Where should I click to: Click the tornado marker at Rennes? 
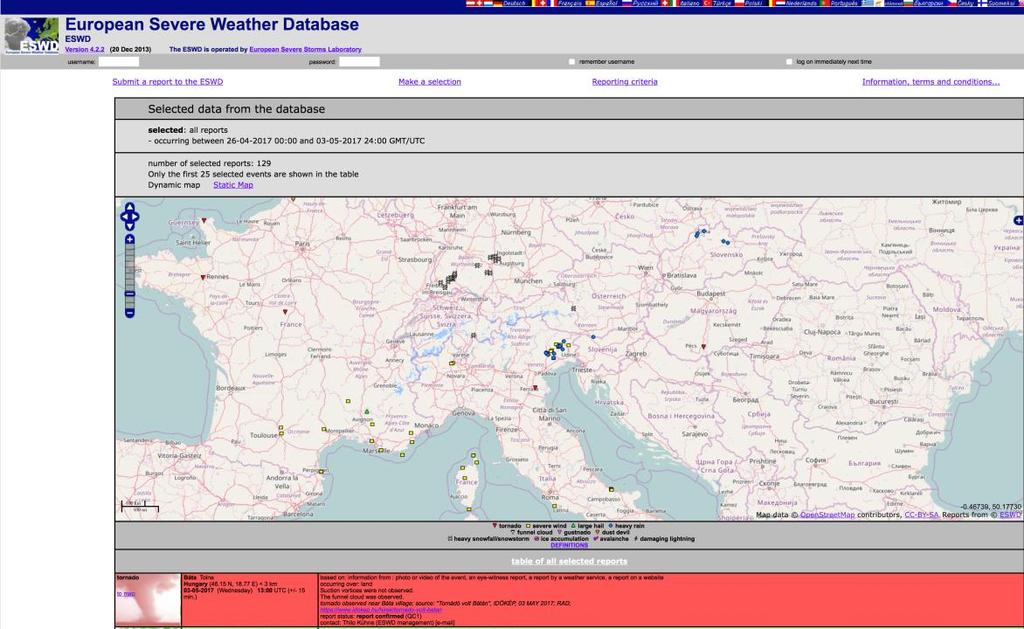pyautogui.click(x=203, y=278)
